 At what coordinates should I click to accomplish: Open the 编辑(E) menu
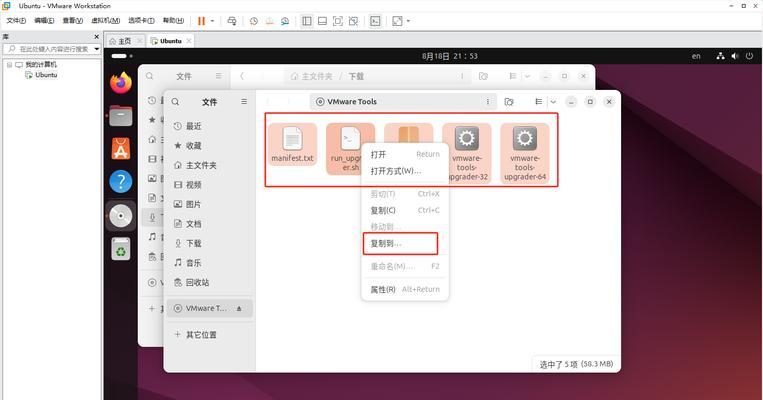(x=44, y=20)
